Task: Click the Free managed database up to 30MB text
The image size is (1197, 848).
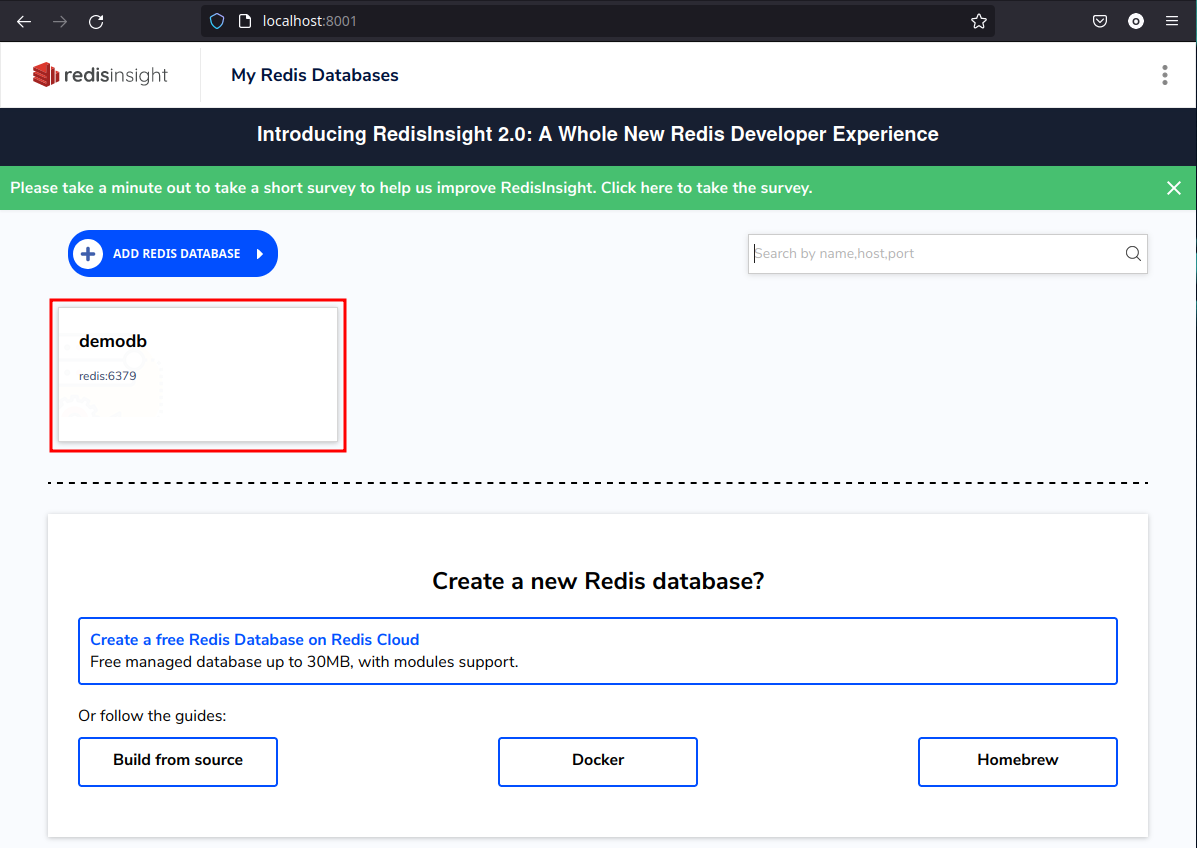Action: click(x=304, y=662)
